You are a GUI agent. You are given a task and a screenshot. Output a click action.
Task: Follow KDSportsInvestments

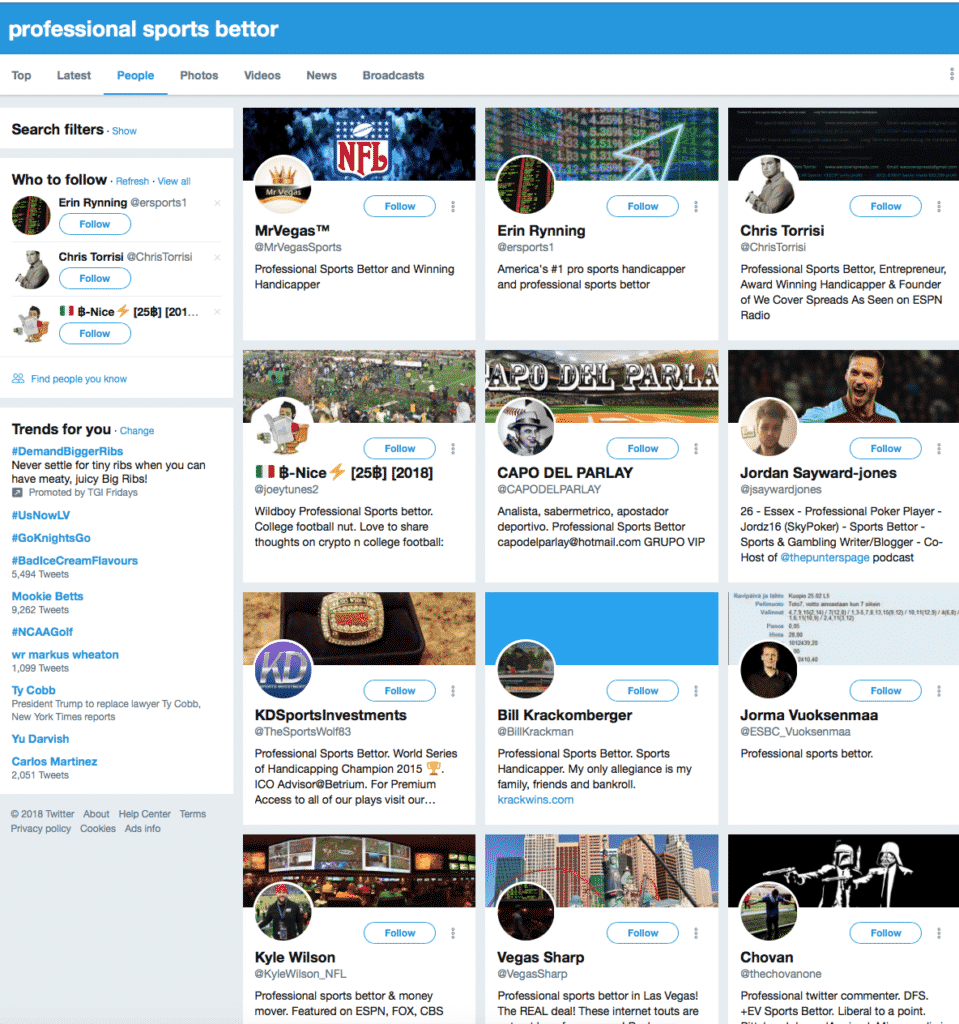[x=400, y=691]
